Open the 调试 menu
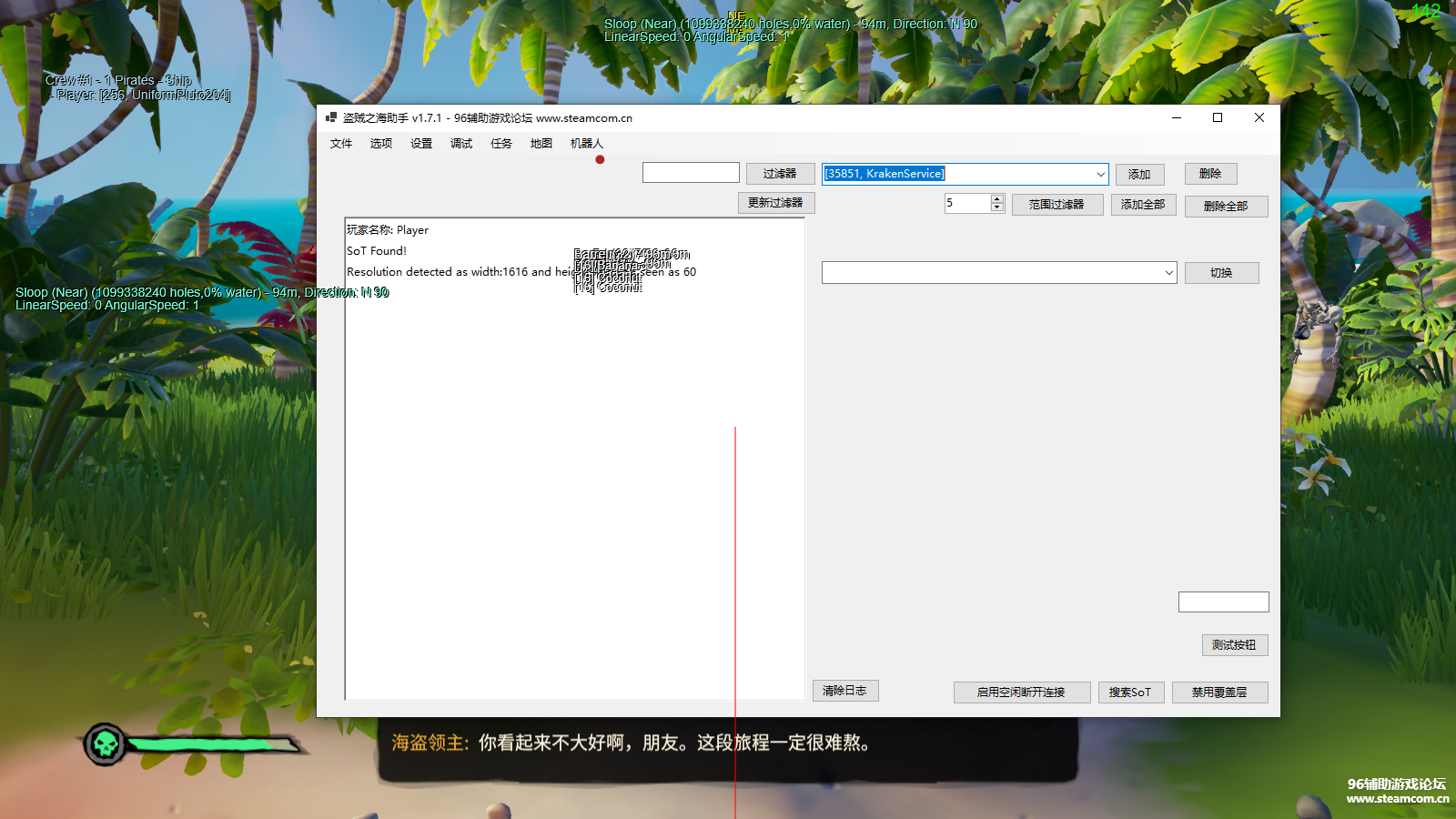This screenshot has height=819, width=1456. [x=461, y=144]
